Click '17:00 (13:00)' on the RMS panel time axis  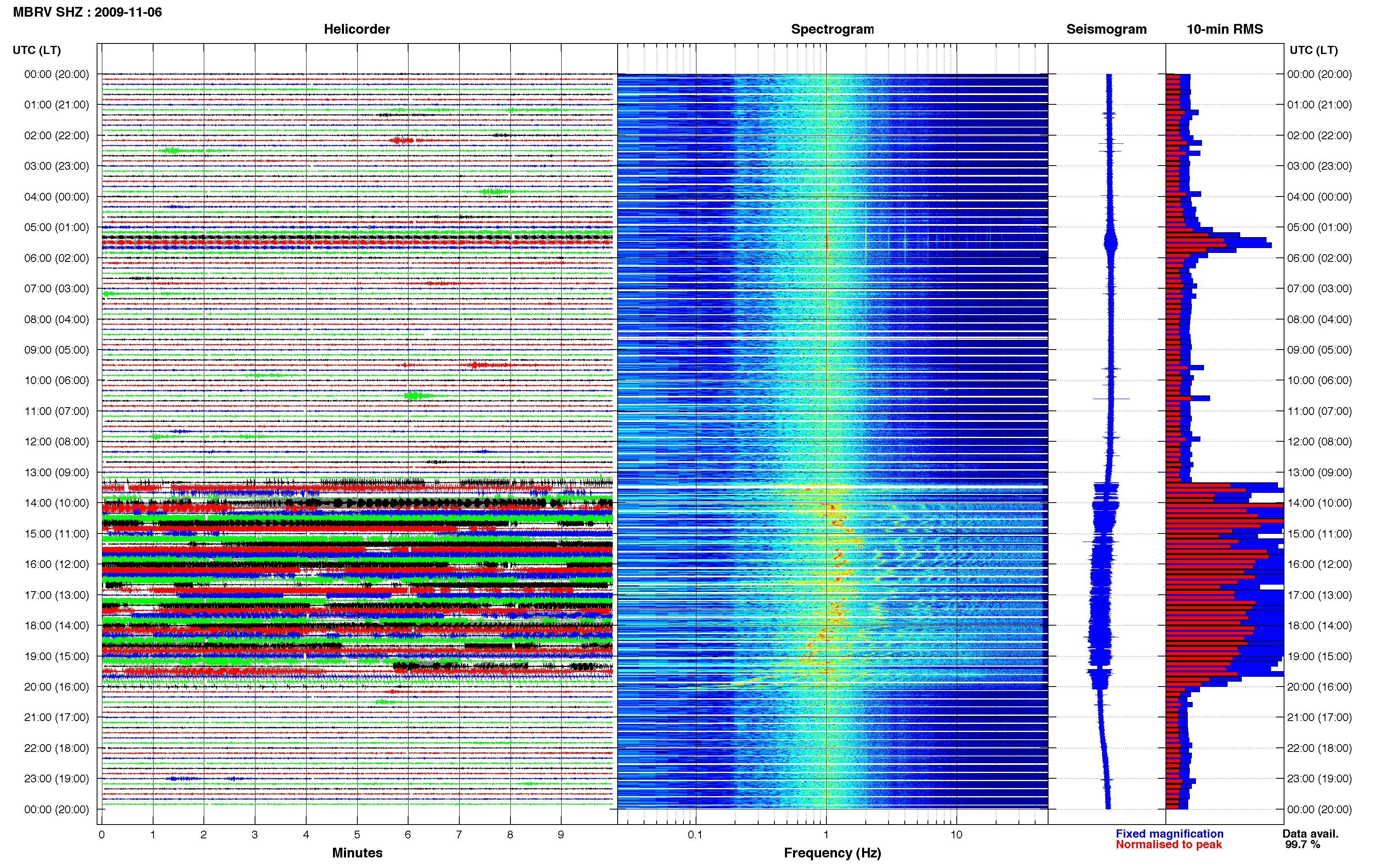pyautogui.click(x=1319, y=595)
